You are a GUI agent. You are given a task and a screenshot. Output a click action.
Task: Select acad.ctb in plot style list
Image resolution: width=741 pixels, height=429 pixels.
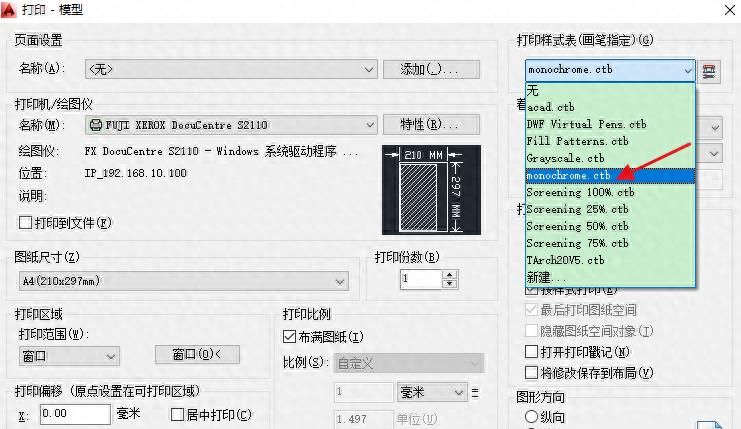(610, 107)
